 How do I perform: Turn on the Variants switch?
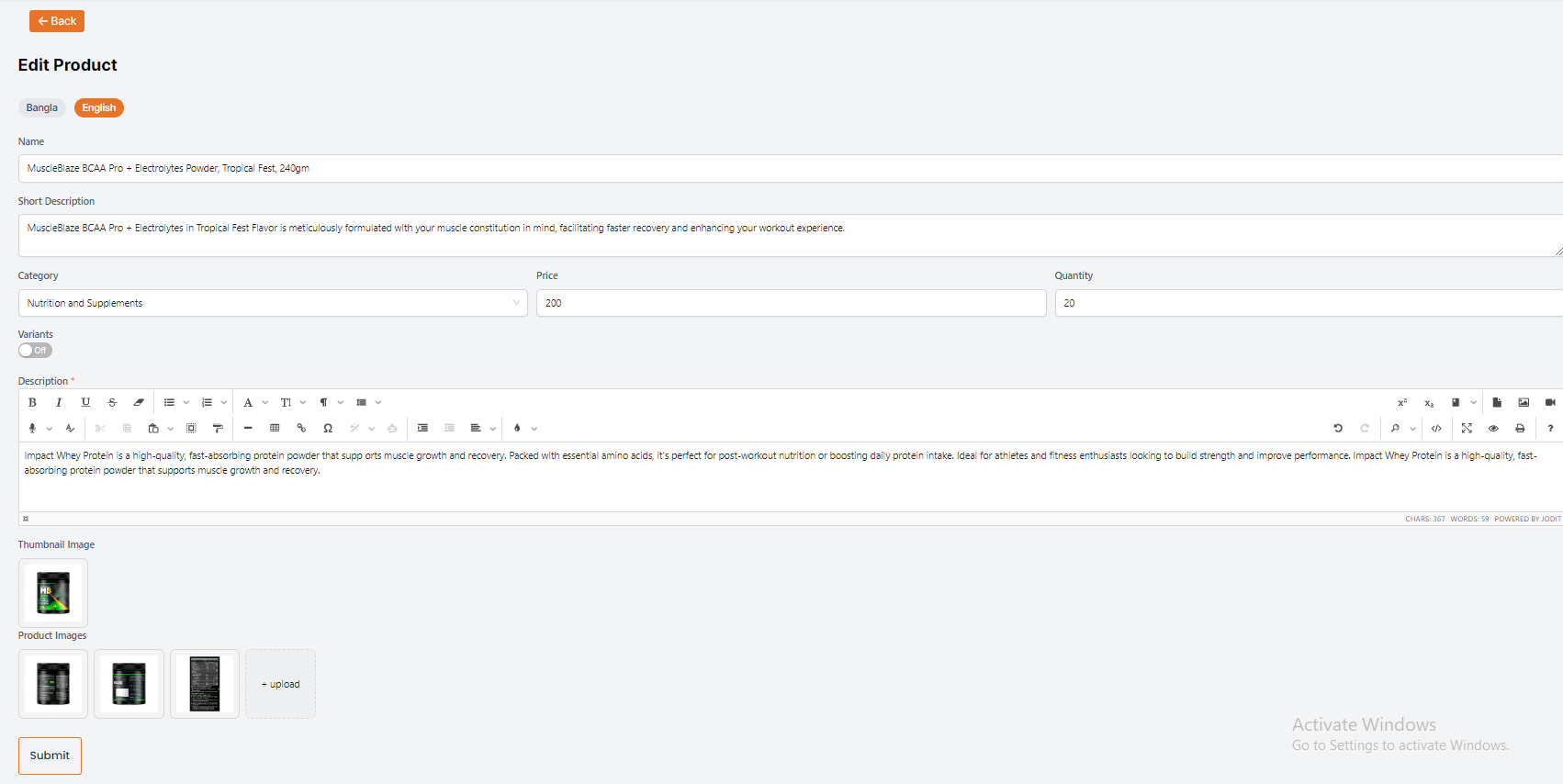(35, 350)
